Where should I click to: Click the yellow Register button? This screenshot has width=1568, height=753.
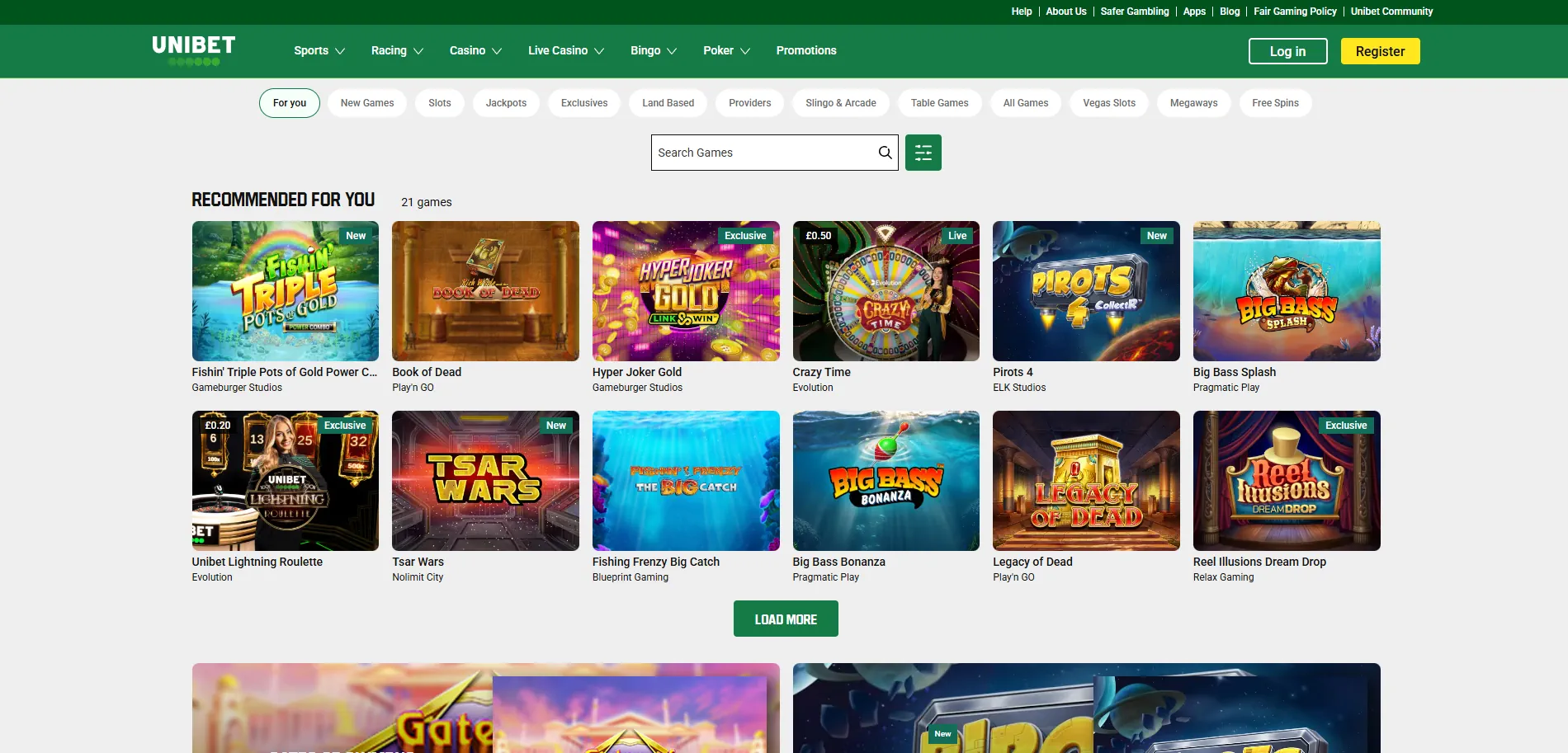[x=1380, y=51]
